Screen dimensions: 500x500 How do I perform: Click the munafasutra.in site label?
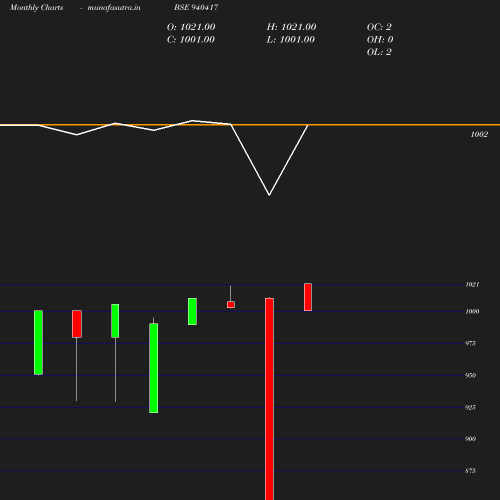[x=114, y=7]
